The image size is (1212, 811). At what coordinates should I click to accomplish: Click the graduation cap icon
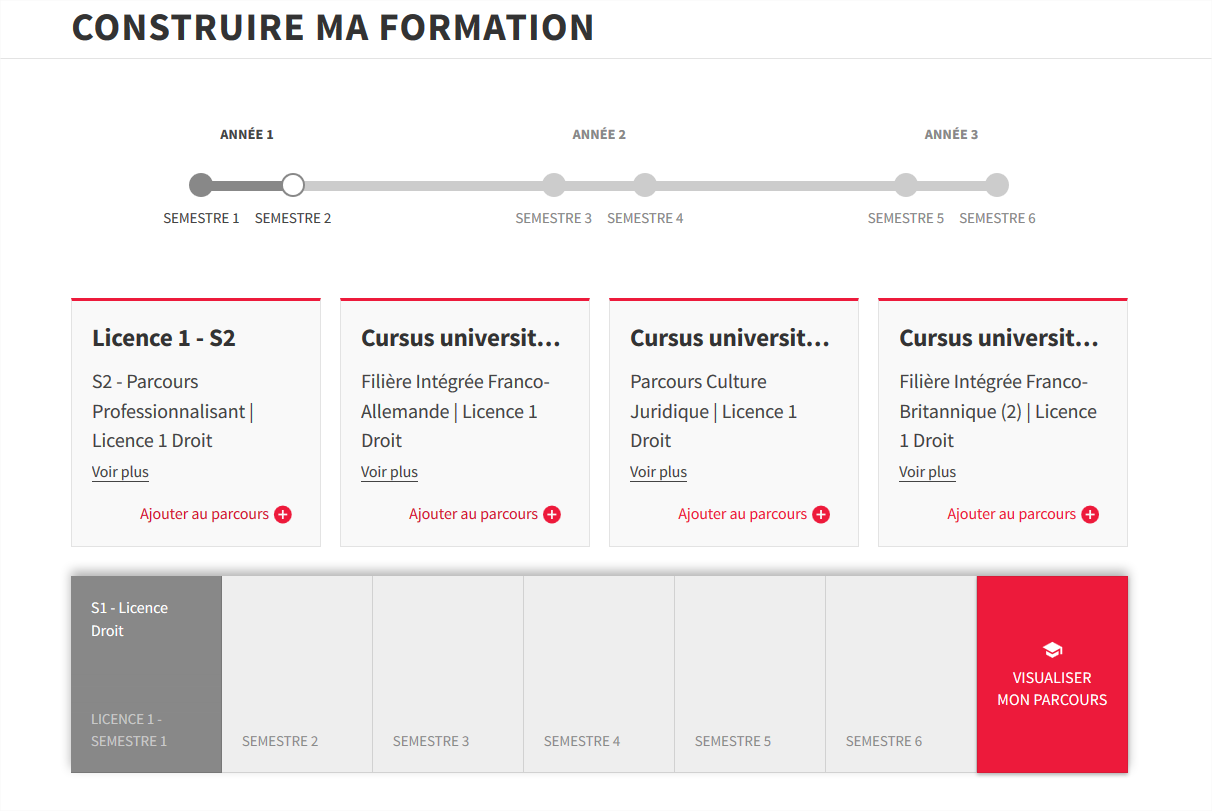[x=1052, y=650]
